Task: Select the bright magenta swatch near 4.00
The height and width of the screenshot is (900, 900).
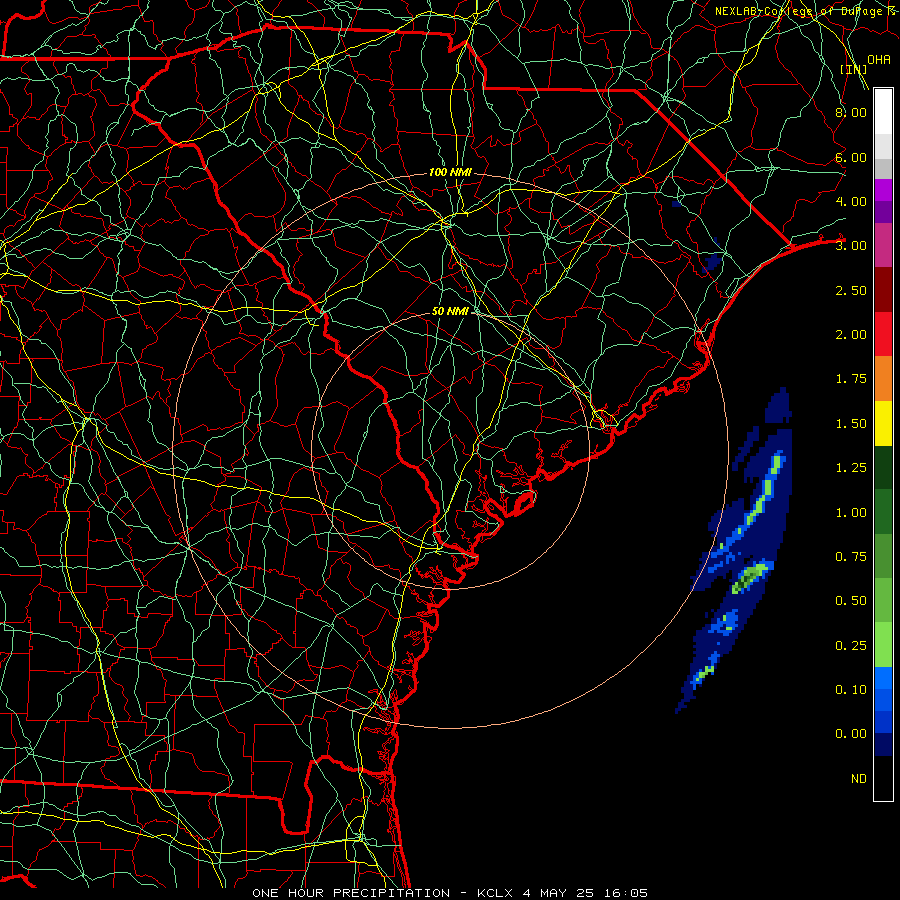Action: [883, 190]
